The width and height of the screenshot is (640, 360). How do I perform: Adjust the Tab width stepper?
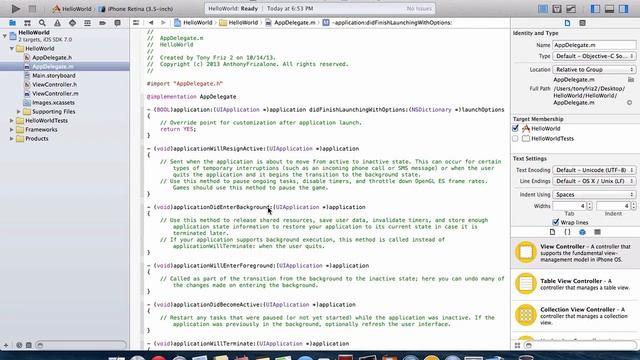coord(589,206)
